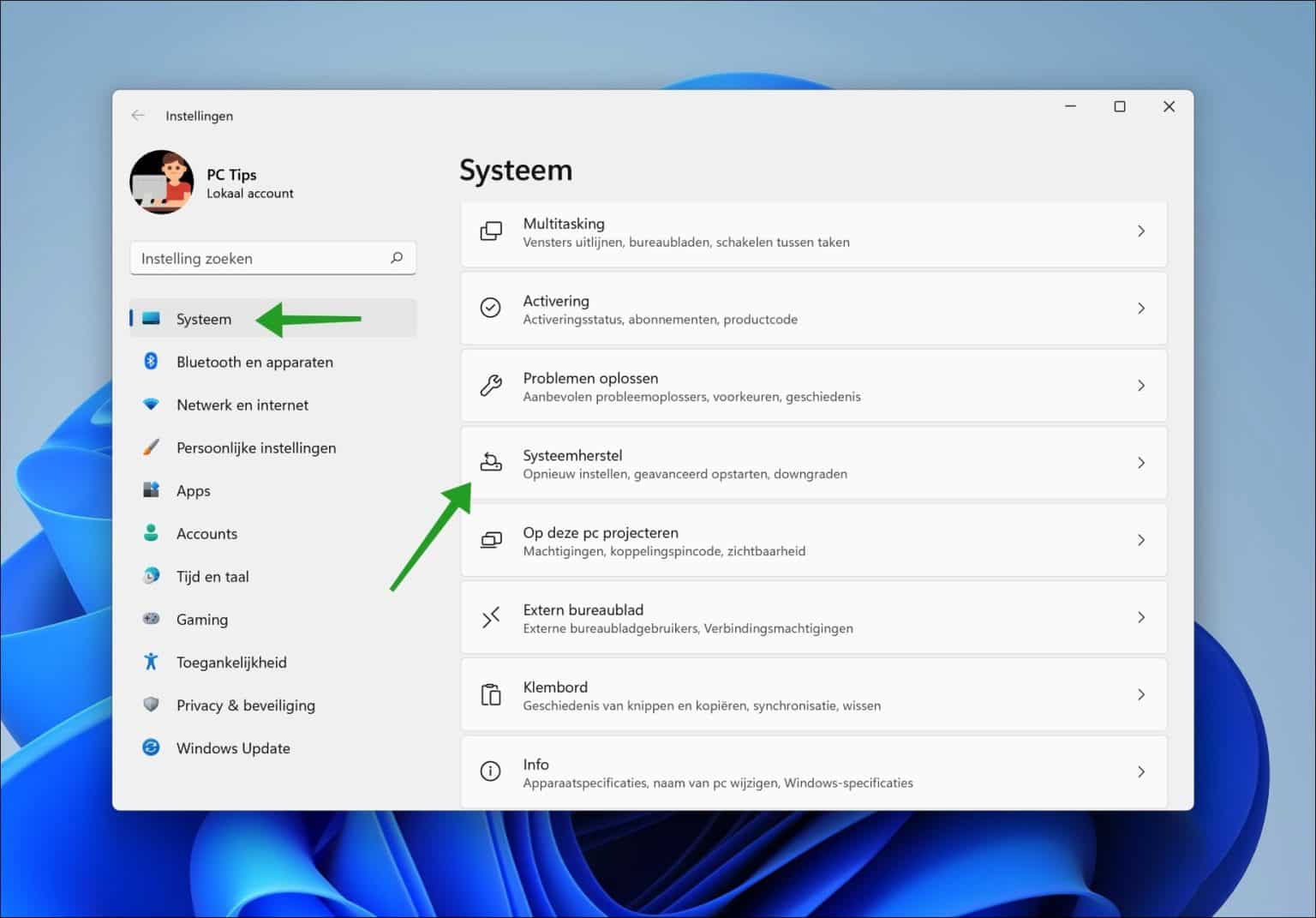1316x918 pixels.
Task: Open Bluetooth en apparaten via its icon
Action: (x=151, y=362)
